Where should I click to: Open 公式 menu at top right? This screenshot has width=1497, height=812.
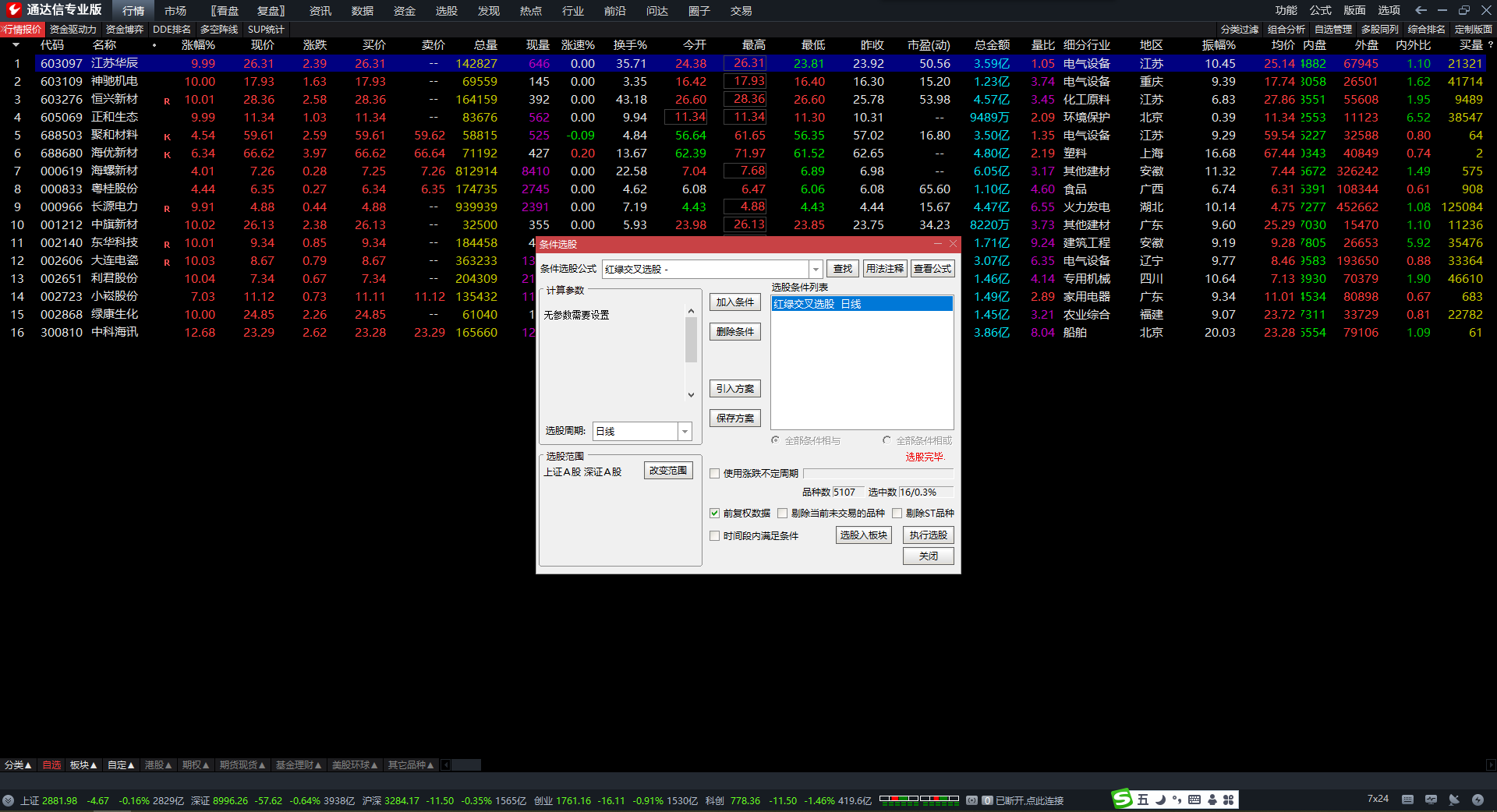pos(1320,10)
